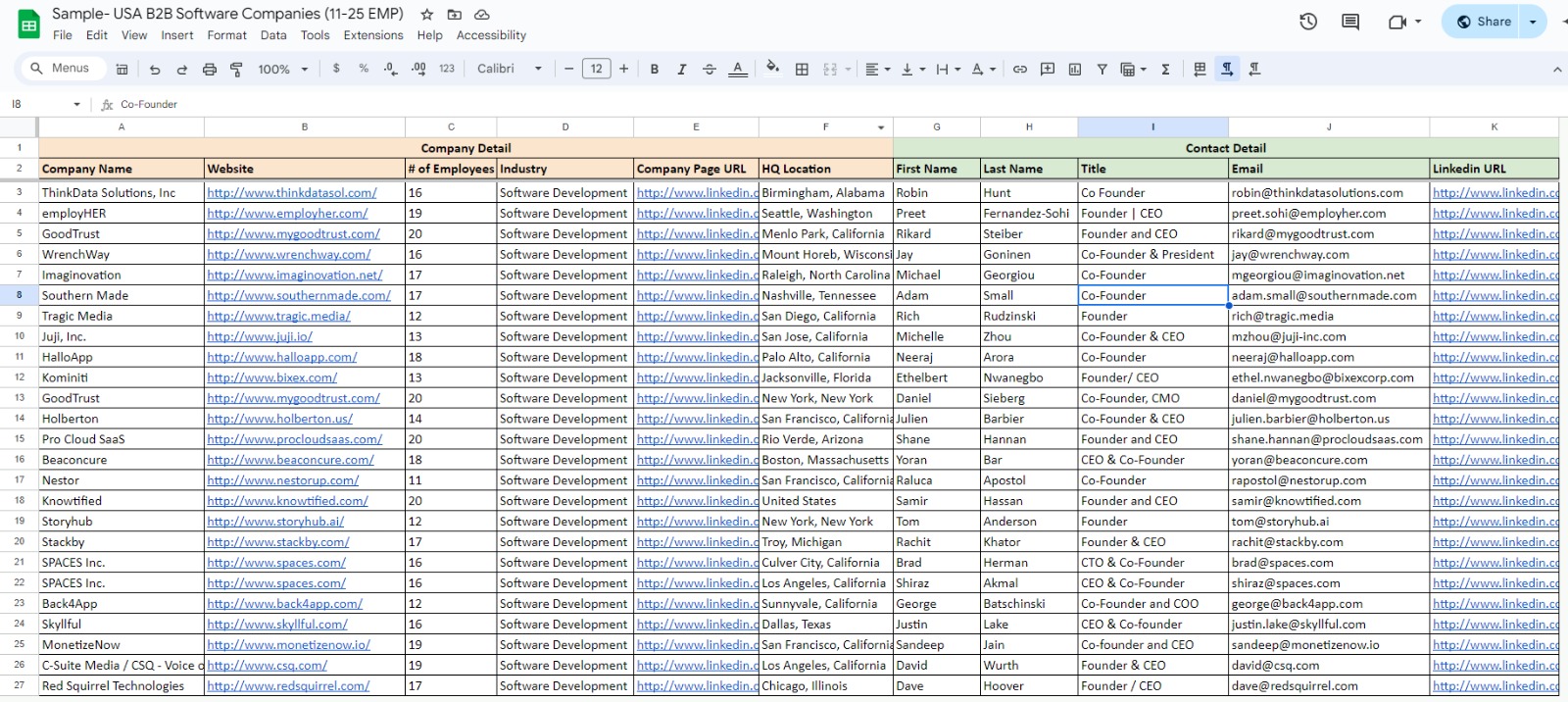Open the column F dropdown arrow
Screen dimensions: 1568x702
[881, 127]
